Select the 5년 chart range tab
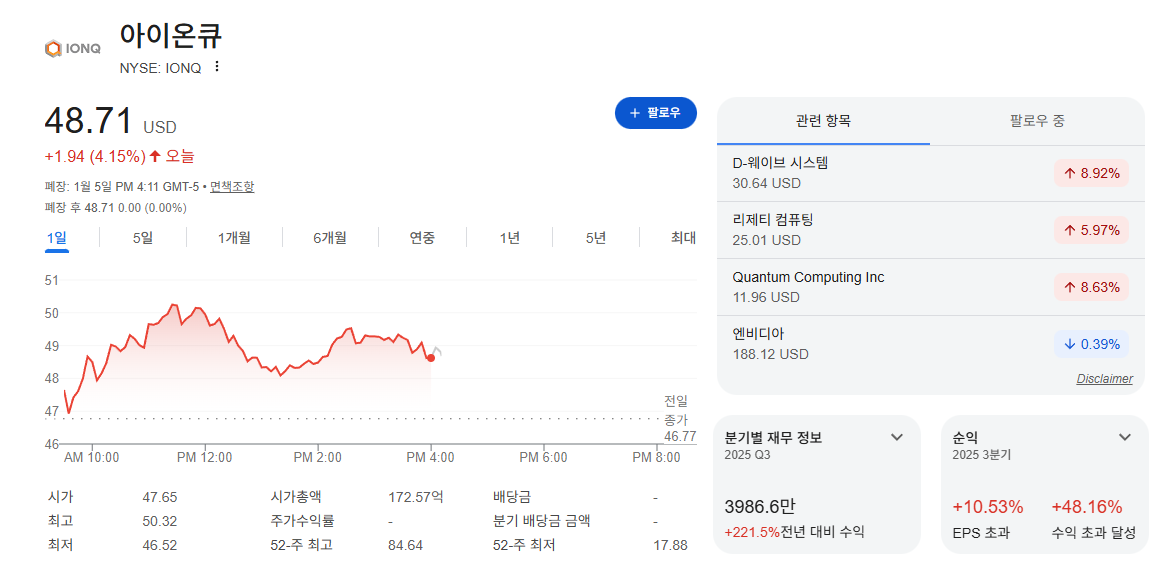 (595, 237)
